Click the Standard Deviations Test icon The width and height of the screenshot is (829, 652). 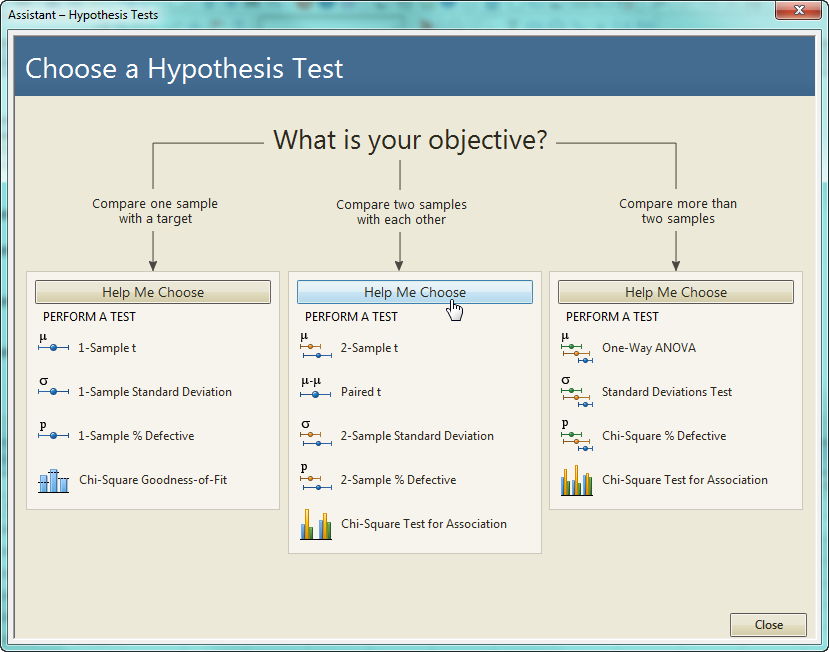tap(577, 391)
